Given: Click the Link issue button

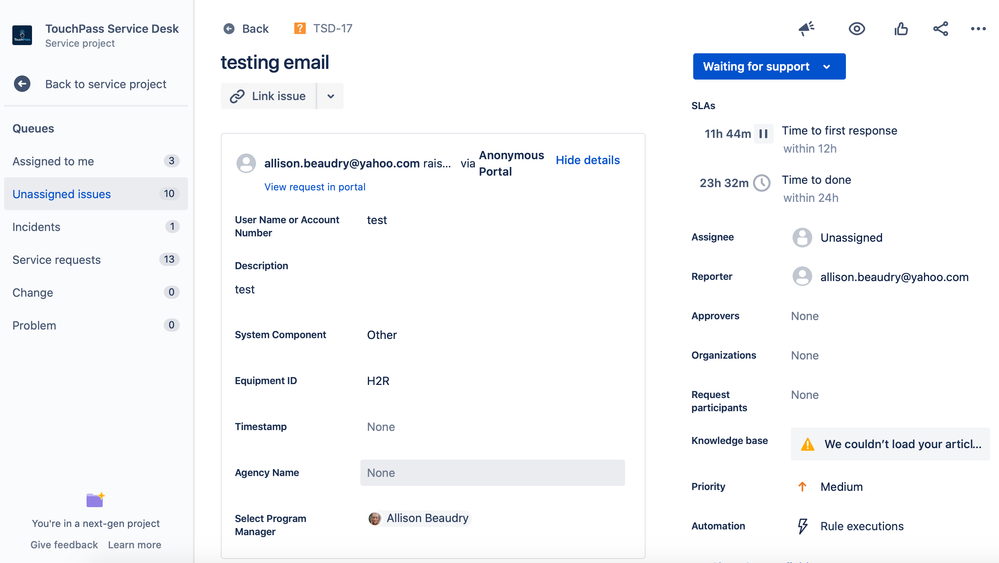Looking at the screenshot, I should coord(268,96).
